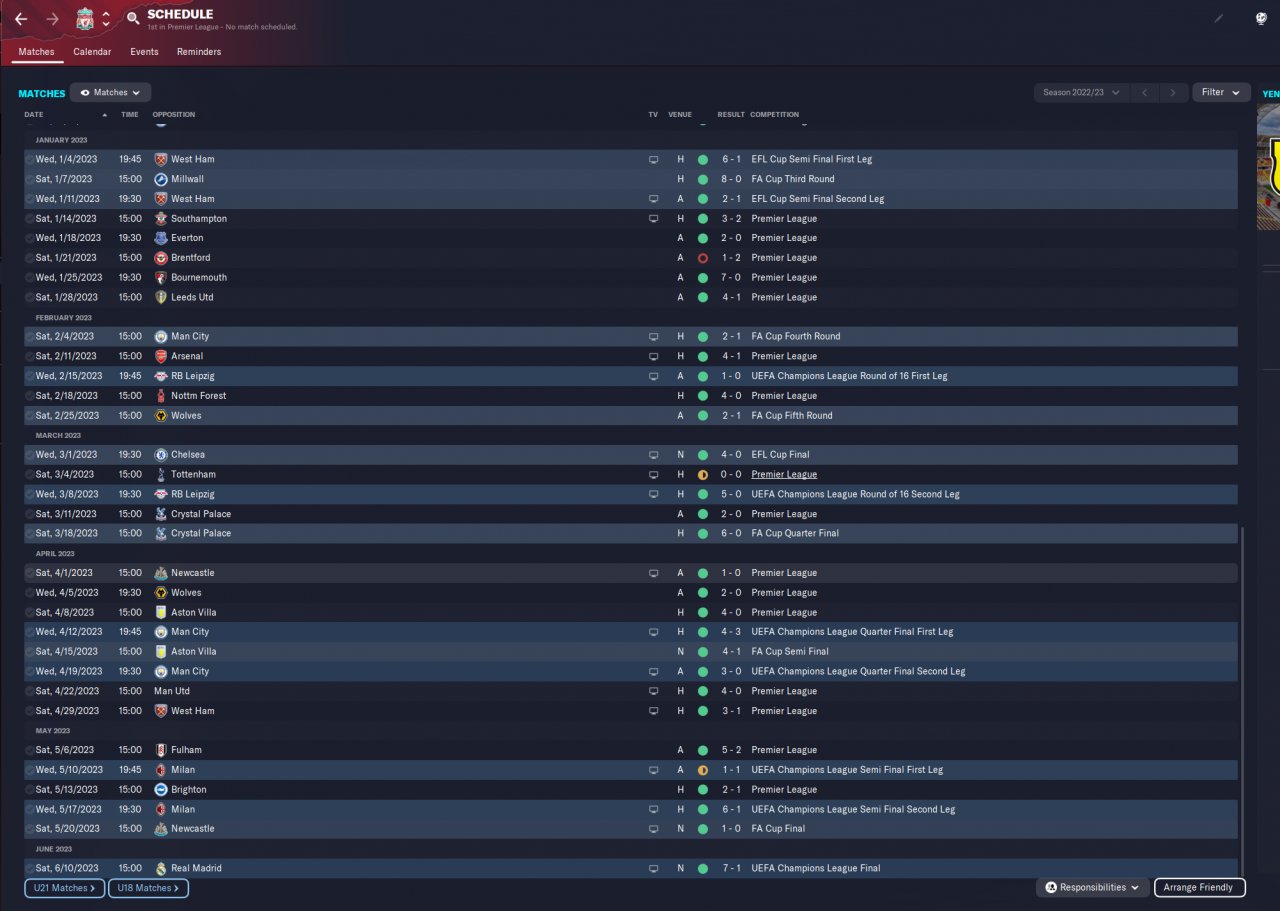
Task: Toggle the check circle for the Leeds Utd match
Action: (x=29, y=297)
